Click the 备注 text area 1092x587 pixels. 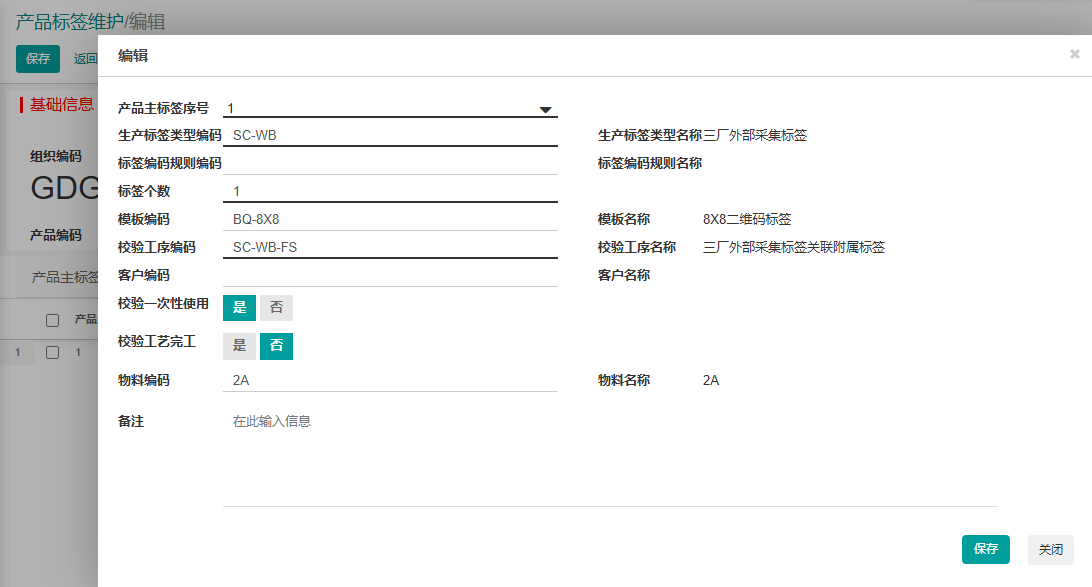point(610,457)
